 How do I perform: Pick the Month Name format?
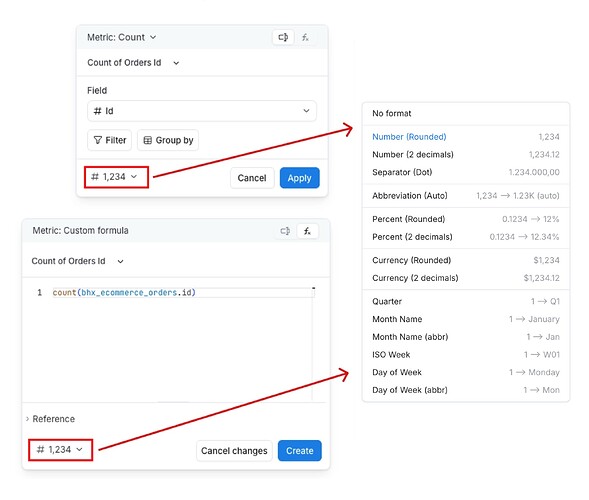tap(466, 319)
